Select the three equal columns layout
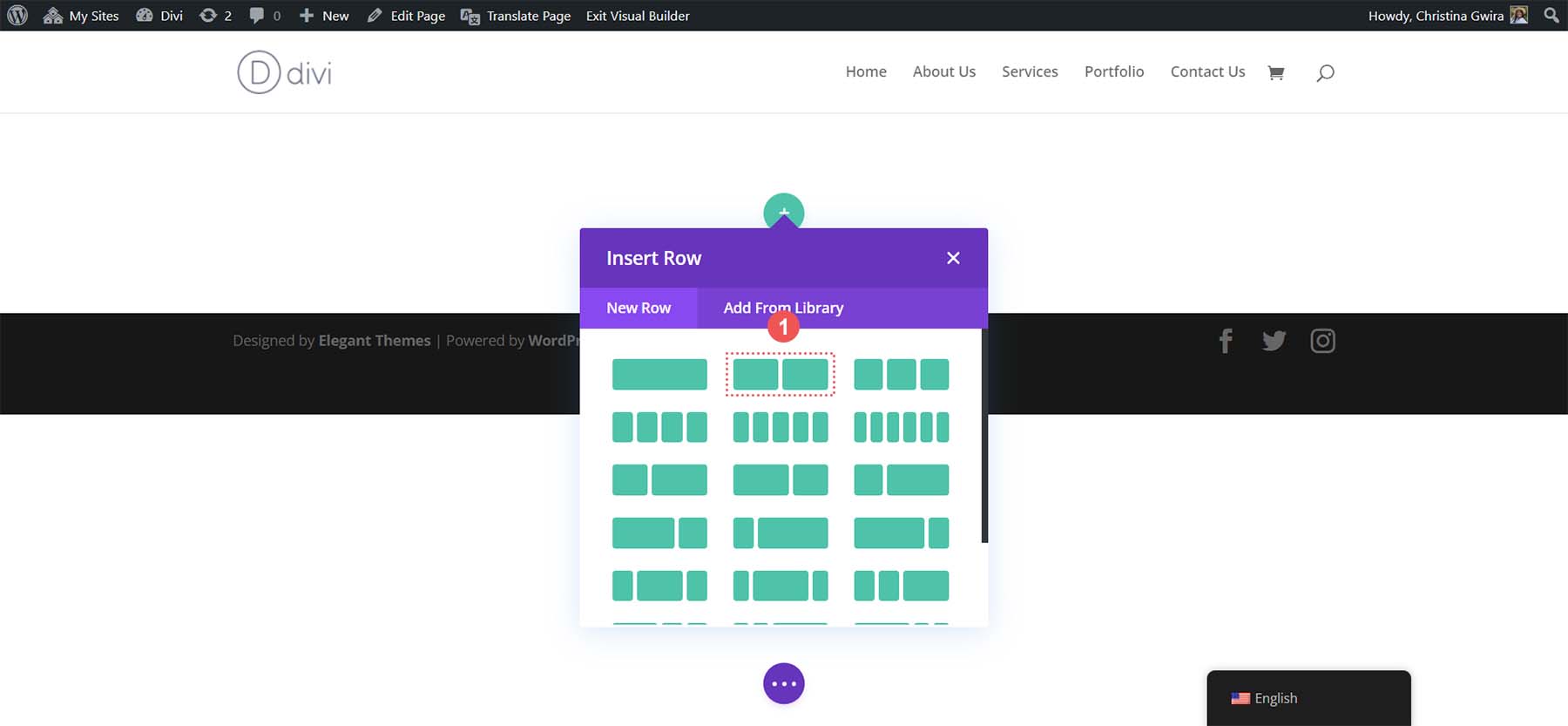This screenshot has height=726, width=1568. [x=902, y=374]
